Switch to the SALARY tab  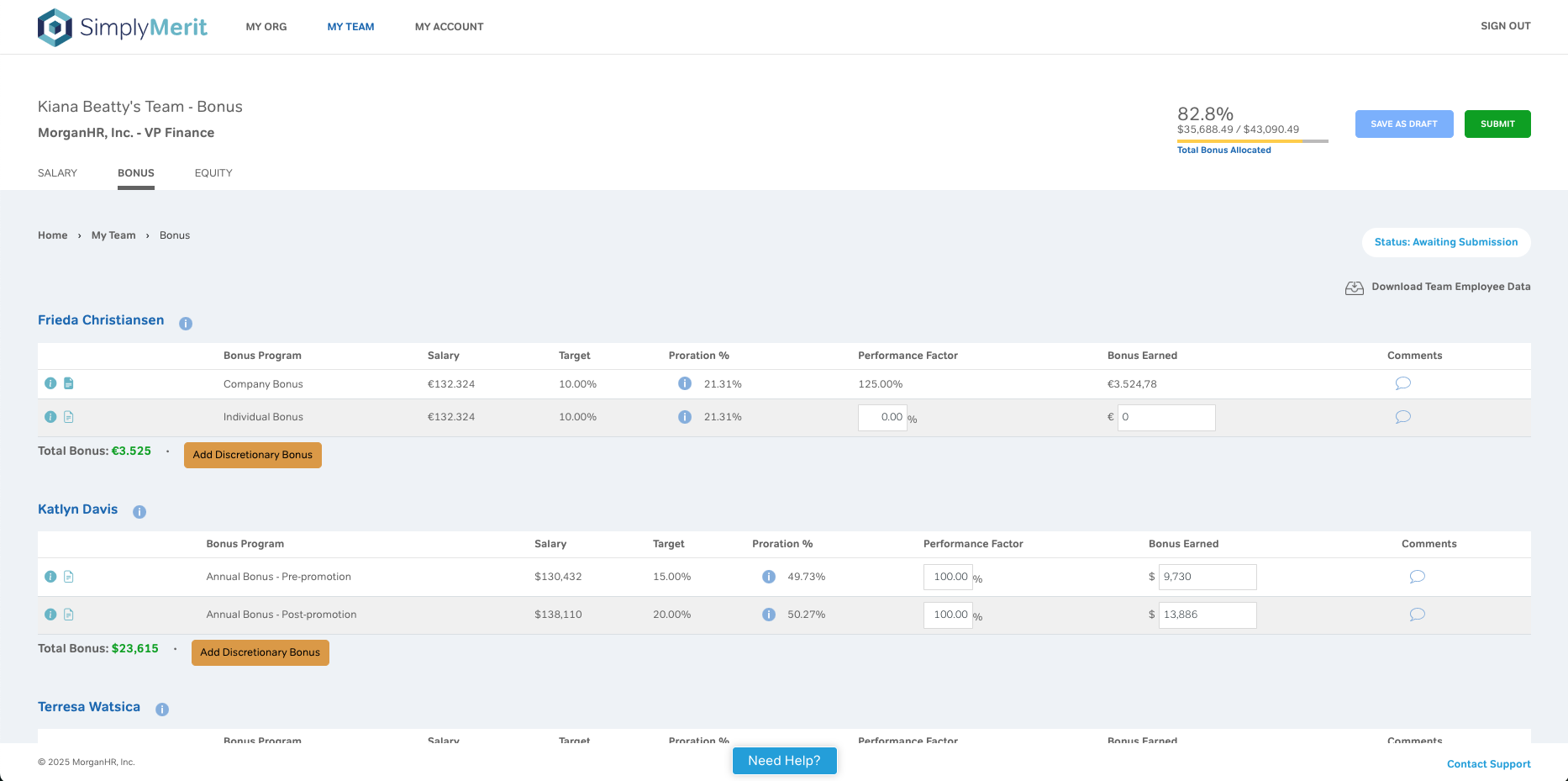pyautogui.click(x=57, y=172)
